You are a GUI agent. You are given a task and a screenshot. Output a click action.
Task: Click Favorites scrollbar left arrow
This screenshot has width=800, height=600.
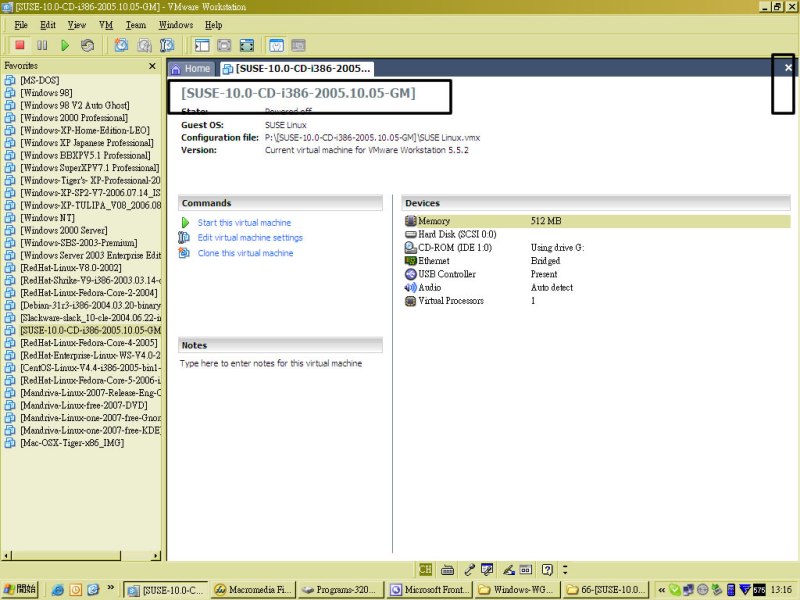click(6, 555)
